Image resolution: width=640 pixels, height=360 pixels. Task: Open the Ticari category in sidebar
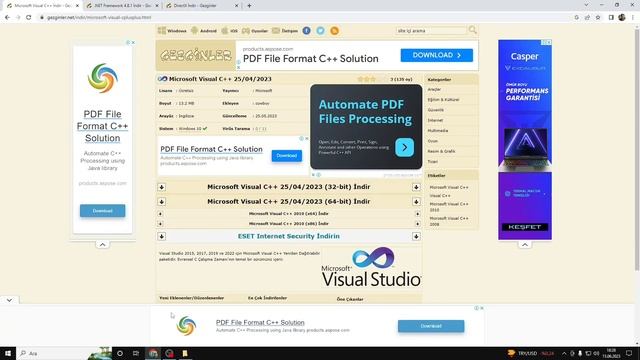433,162
